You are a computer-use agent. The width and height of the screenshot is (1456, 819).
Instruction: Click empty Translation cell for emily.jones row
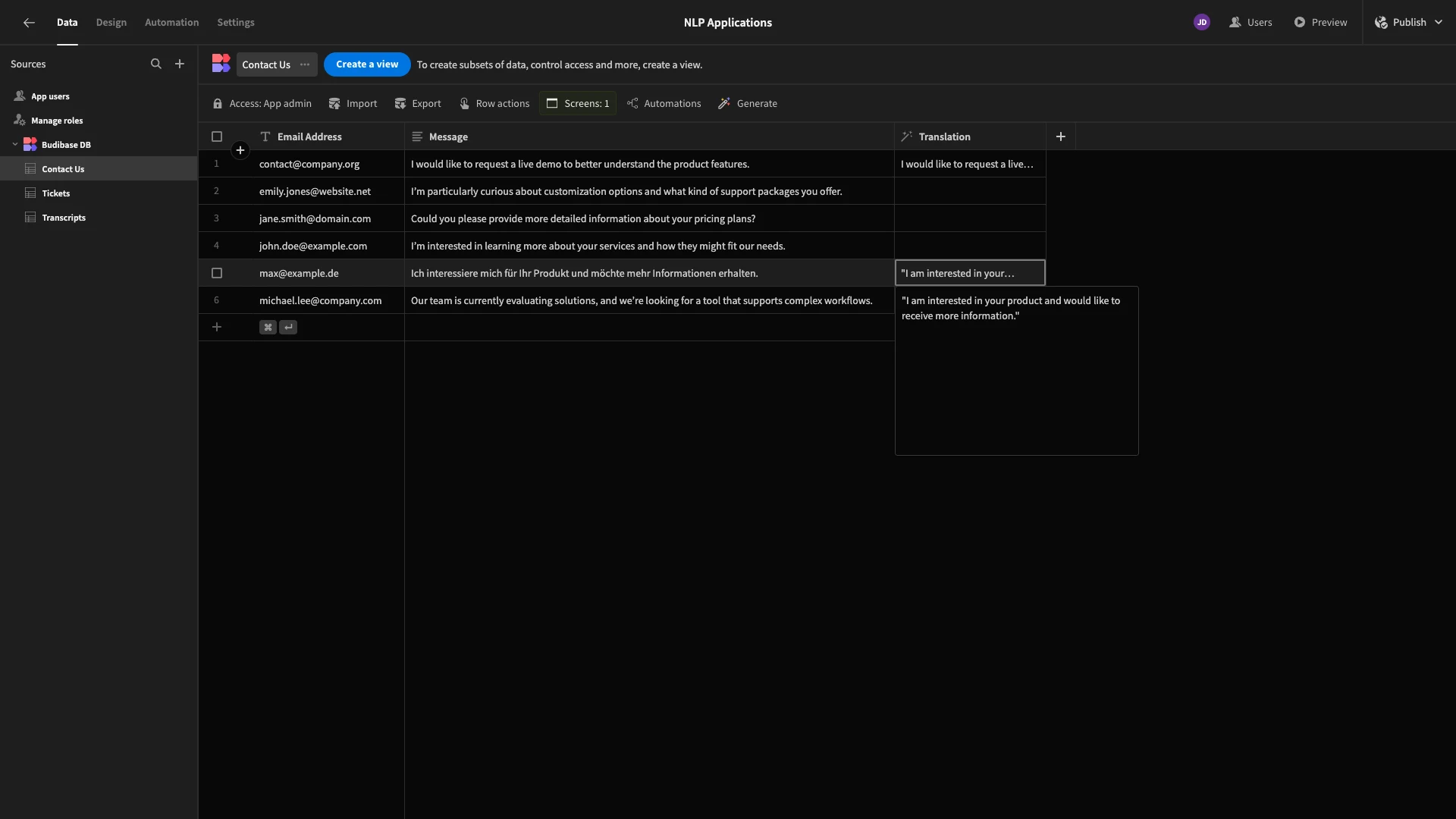coord(970,192)
